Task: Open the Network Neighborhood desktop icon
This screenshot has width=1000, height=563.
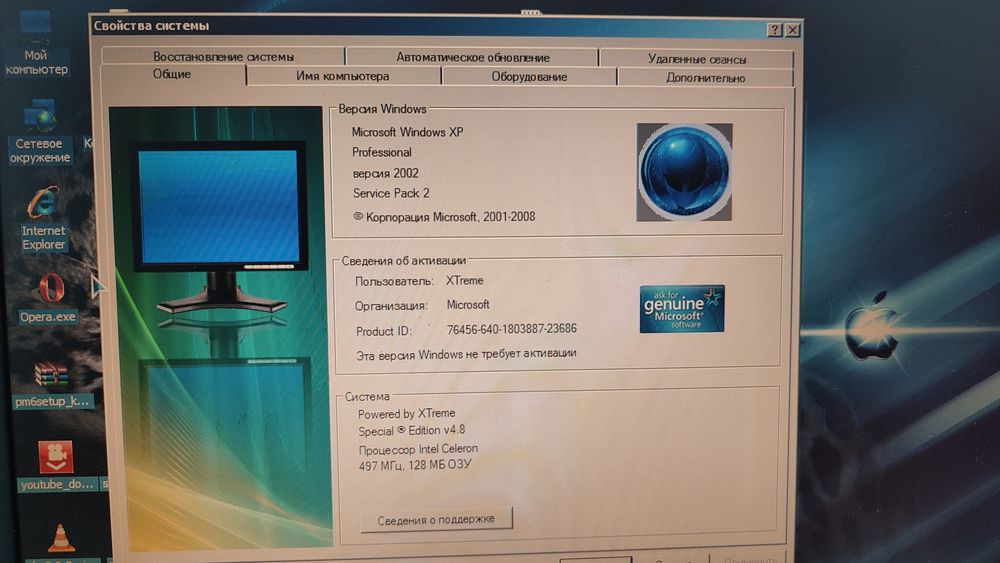Action: click(x=40, y=132)
